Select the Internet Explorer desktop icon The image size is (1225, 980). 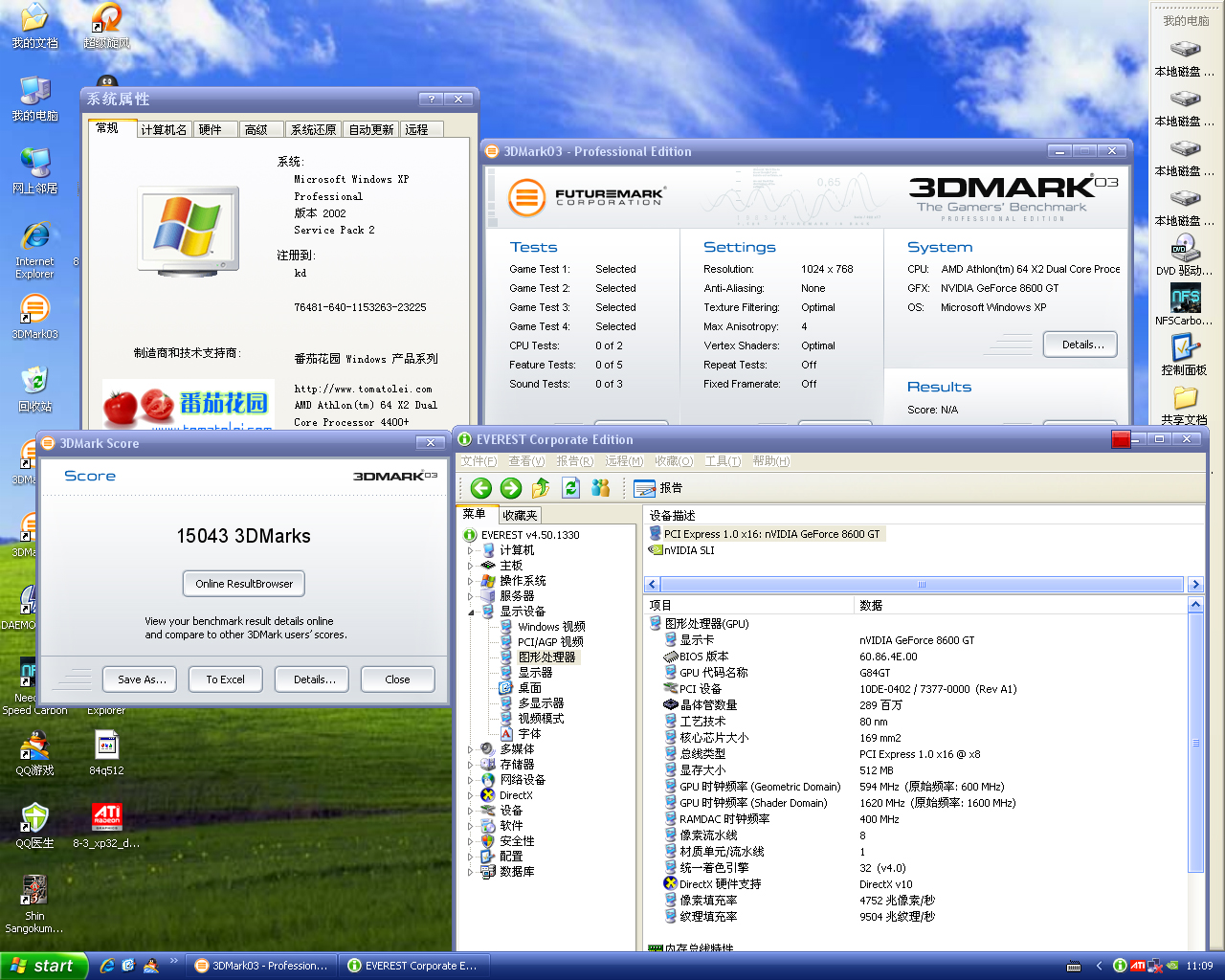34,250
